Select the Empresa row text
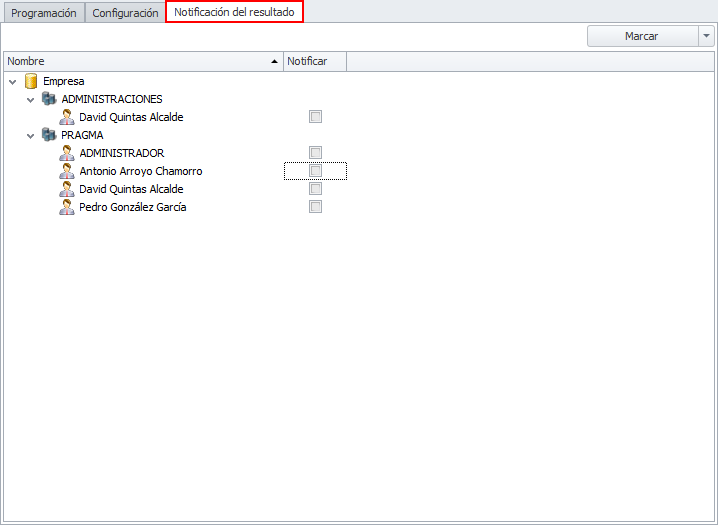The width and height of the screenshot is (718, 525). click(x=64, y=81)
